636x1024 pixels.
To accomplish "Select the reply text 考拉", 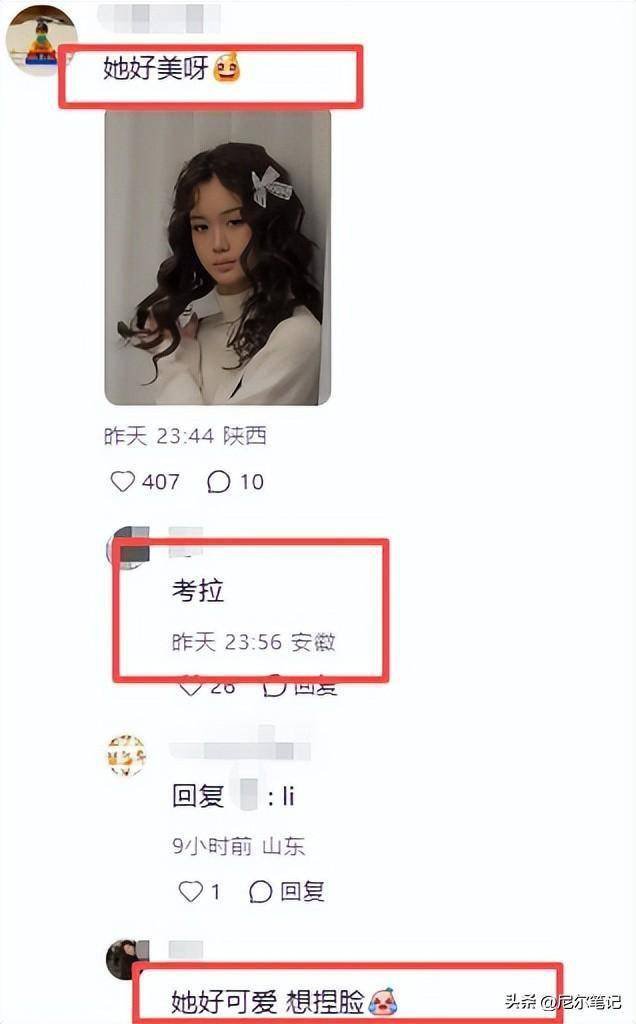I will tap(198, 590).
